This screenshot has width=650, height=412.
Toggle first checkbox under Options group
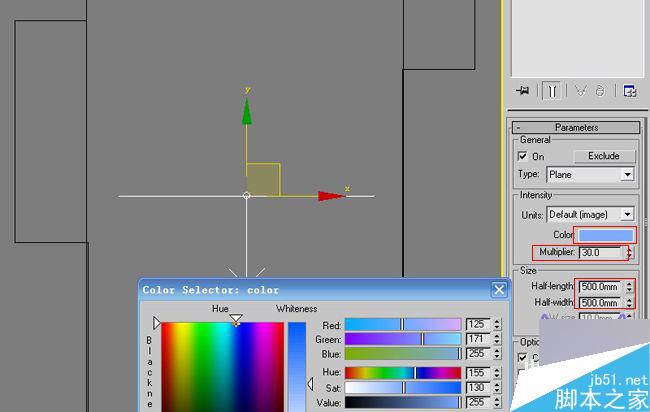(x=522, y=357)
